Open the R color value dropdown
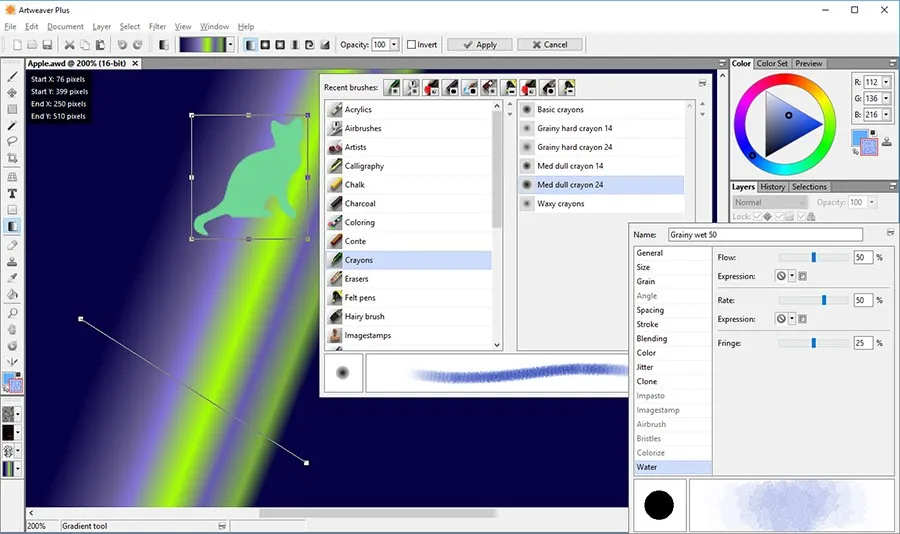The height and width of the screenshot is (534, 900). [x=888, y=82]
